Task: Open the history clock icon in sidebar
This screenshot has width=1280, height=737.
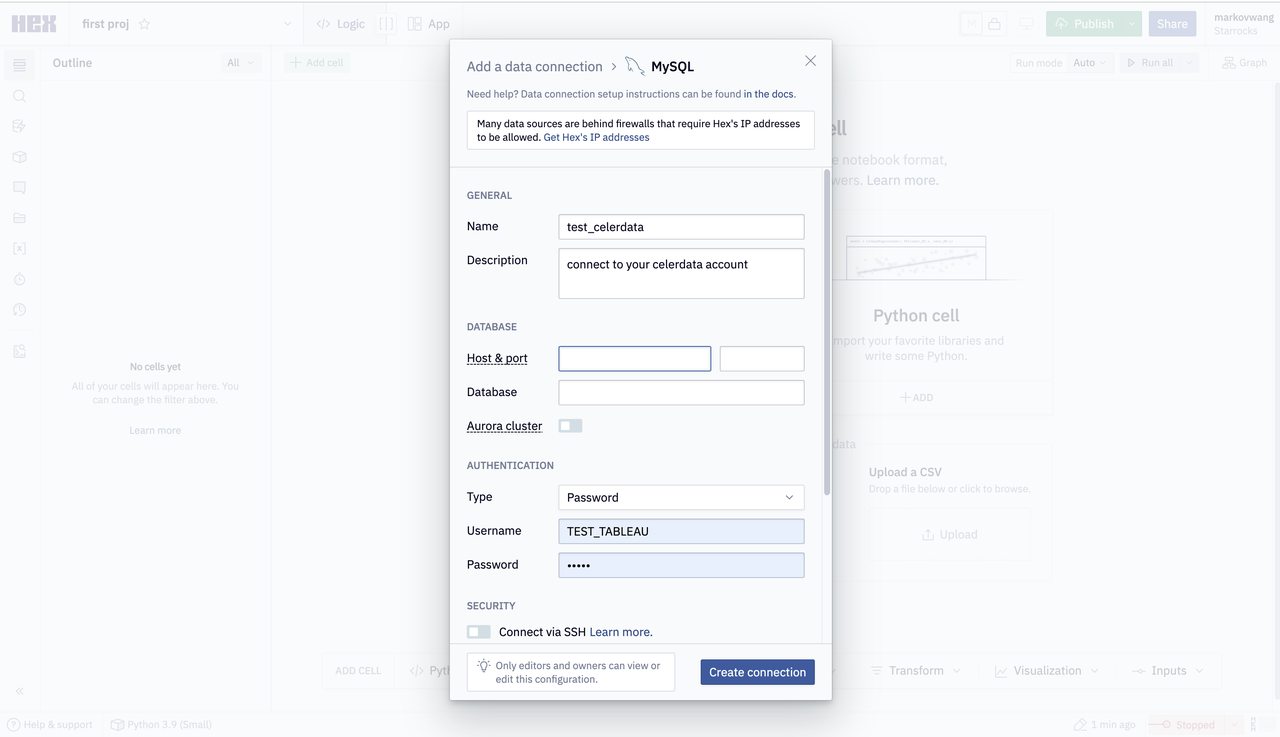Action: pyautogui.click(x=19, y=310)
